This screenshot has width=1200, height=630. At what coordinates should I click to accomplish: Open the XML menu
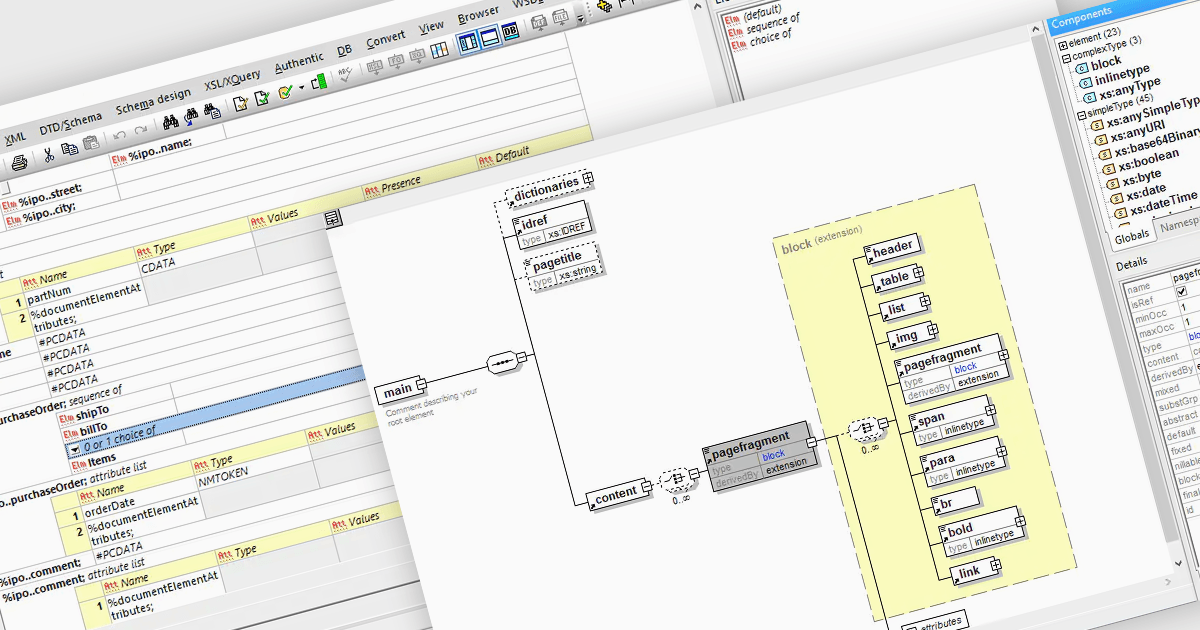pyautogui.click(x=15, y=138)
